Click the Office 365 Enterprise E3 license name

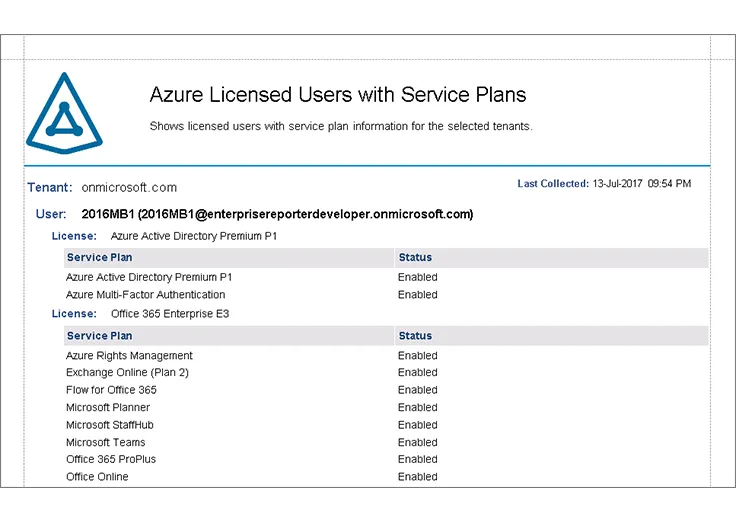pos(170,314)
